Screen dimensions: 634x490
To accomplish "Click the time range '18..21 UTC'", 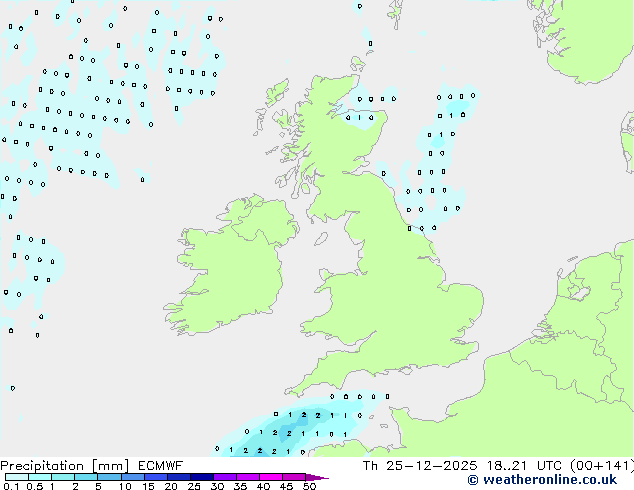I will 524,466.
